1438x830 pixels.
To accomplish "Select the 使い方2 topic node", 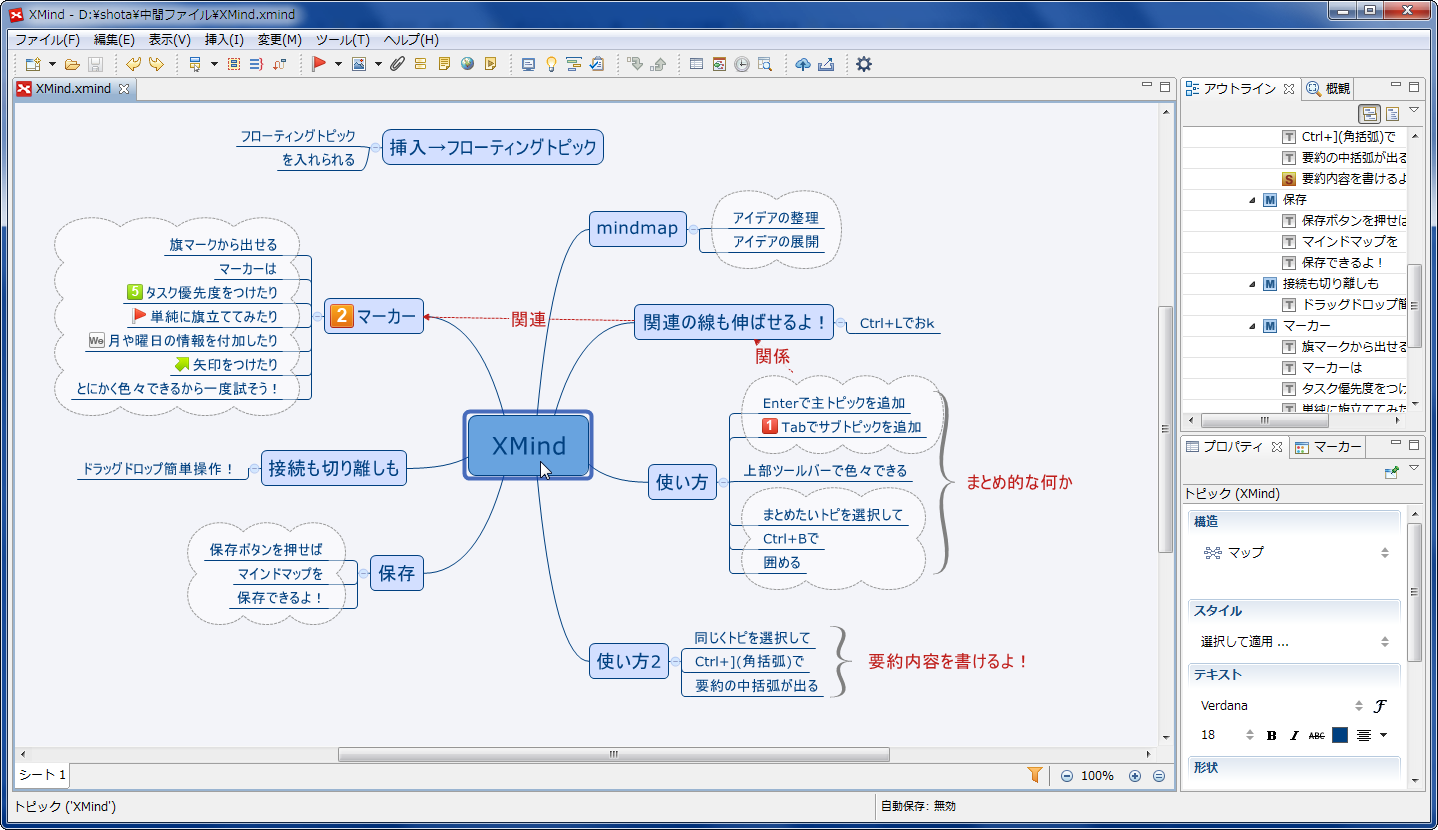I will (629, 661).
